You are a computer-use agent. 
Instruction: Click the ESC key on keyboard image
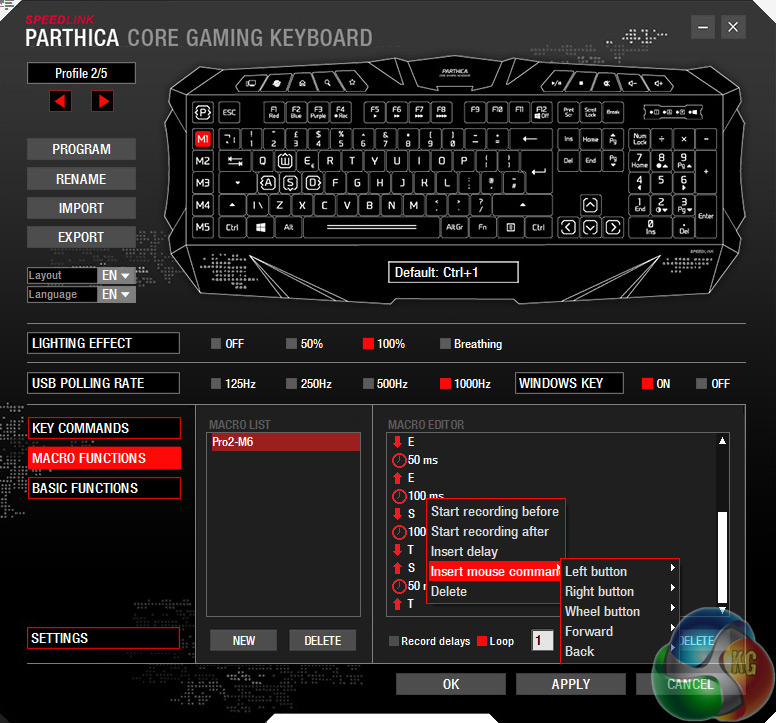(x=229, y=113)
